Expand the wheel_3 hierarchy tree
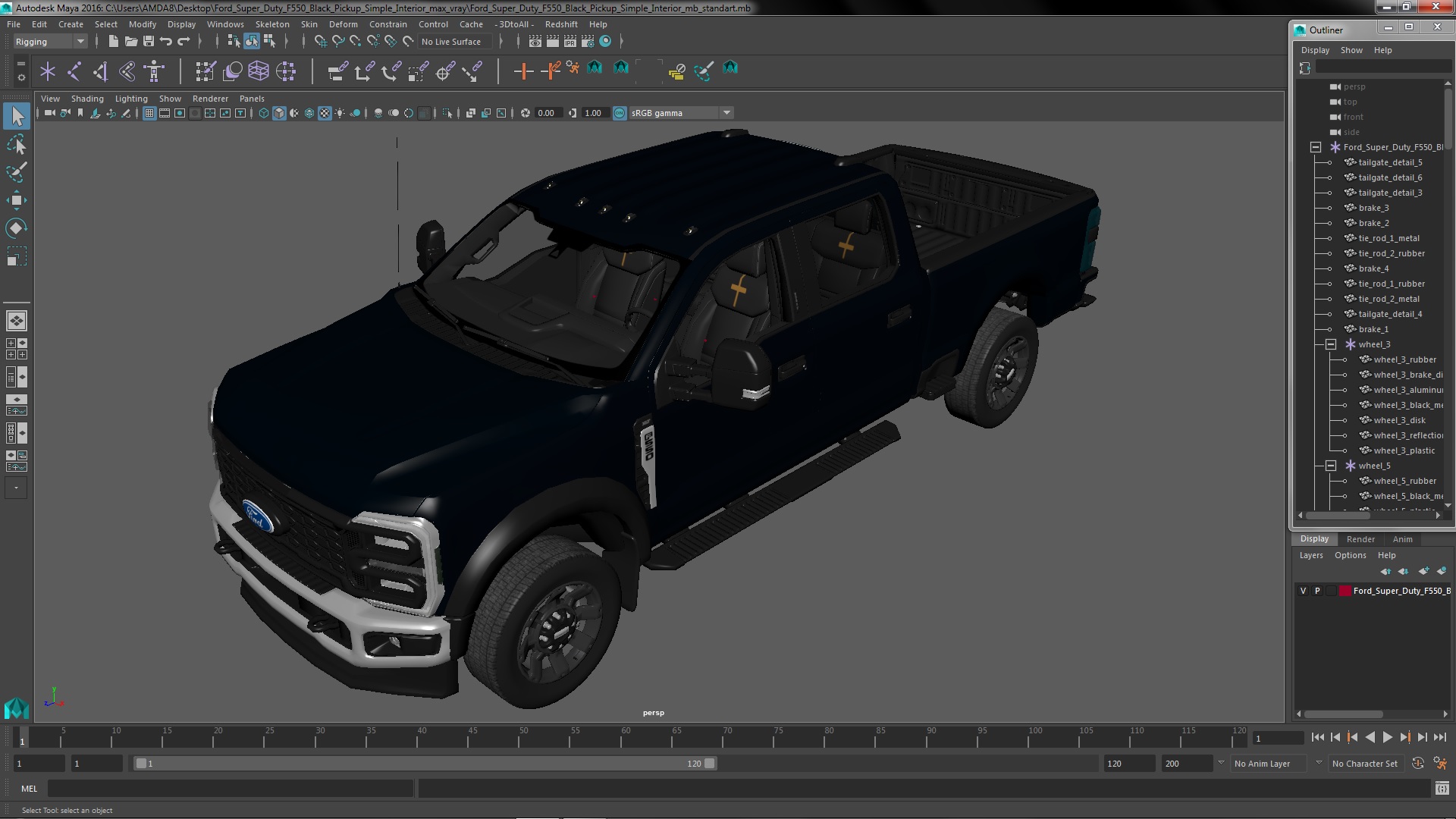The image size is (1456, 819). (1331, 343)
